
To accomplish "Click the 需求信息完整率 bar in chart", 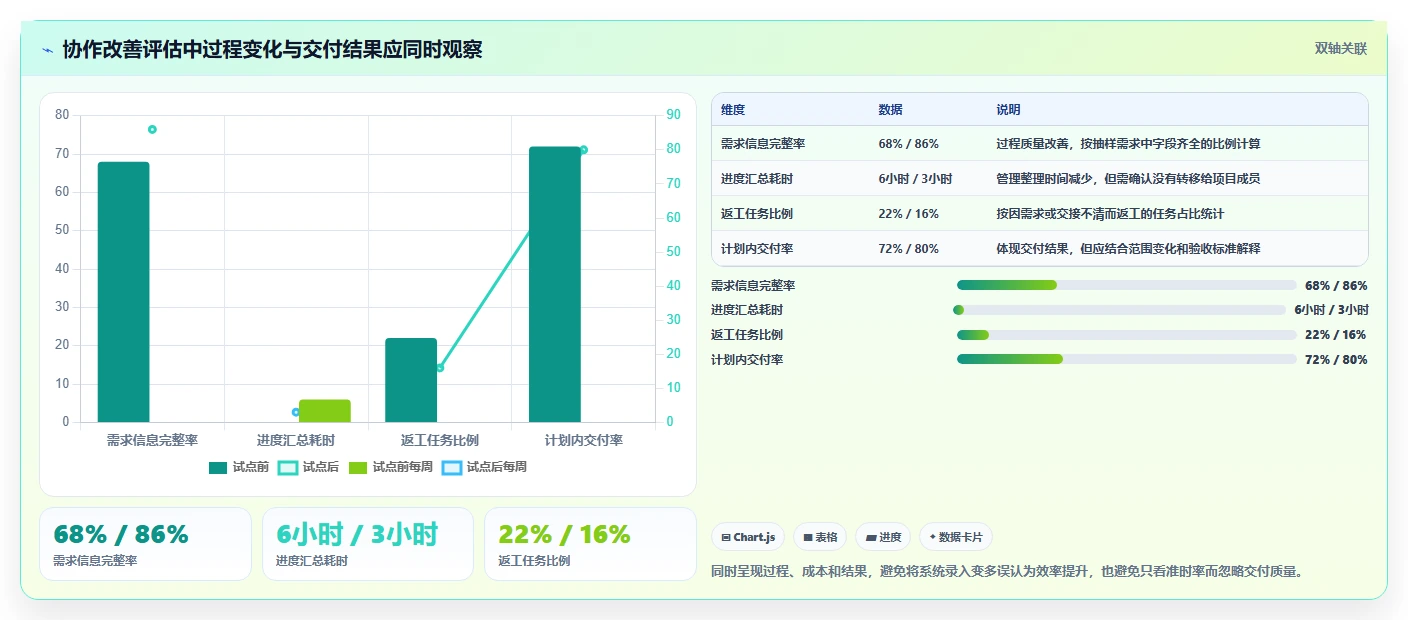I will 123,292.
